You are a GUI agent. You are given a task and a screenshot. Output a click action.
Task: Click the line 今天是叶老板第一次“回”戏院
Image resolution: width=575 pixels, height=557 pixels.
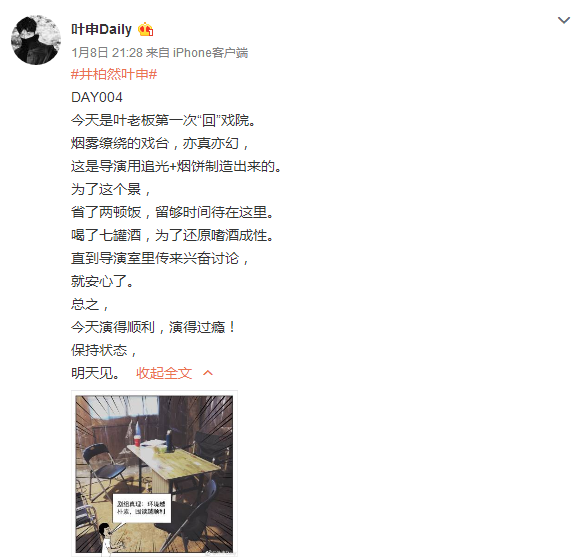pos(163,120)
